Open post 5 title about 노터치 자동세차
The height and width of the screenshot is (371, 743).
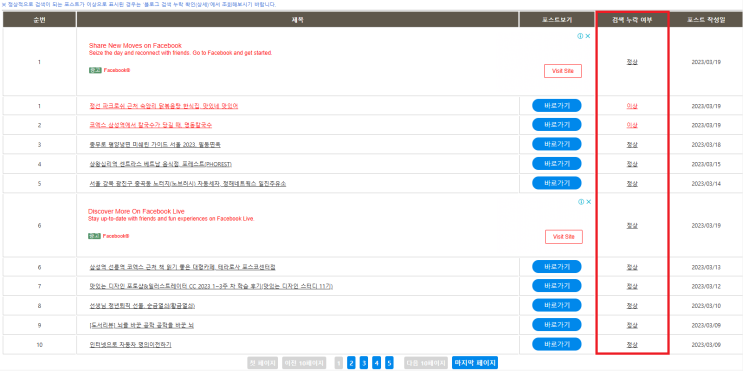click(187, 183)
